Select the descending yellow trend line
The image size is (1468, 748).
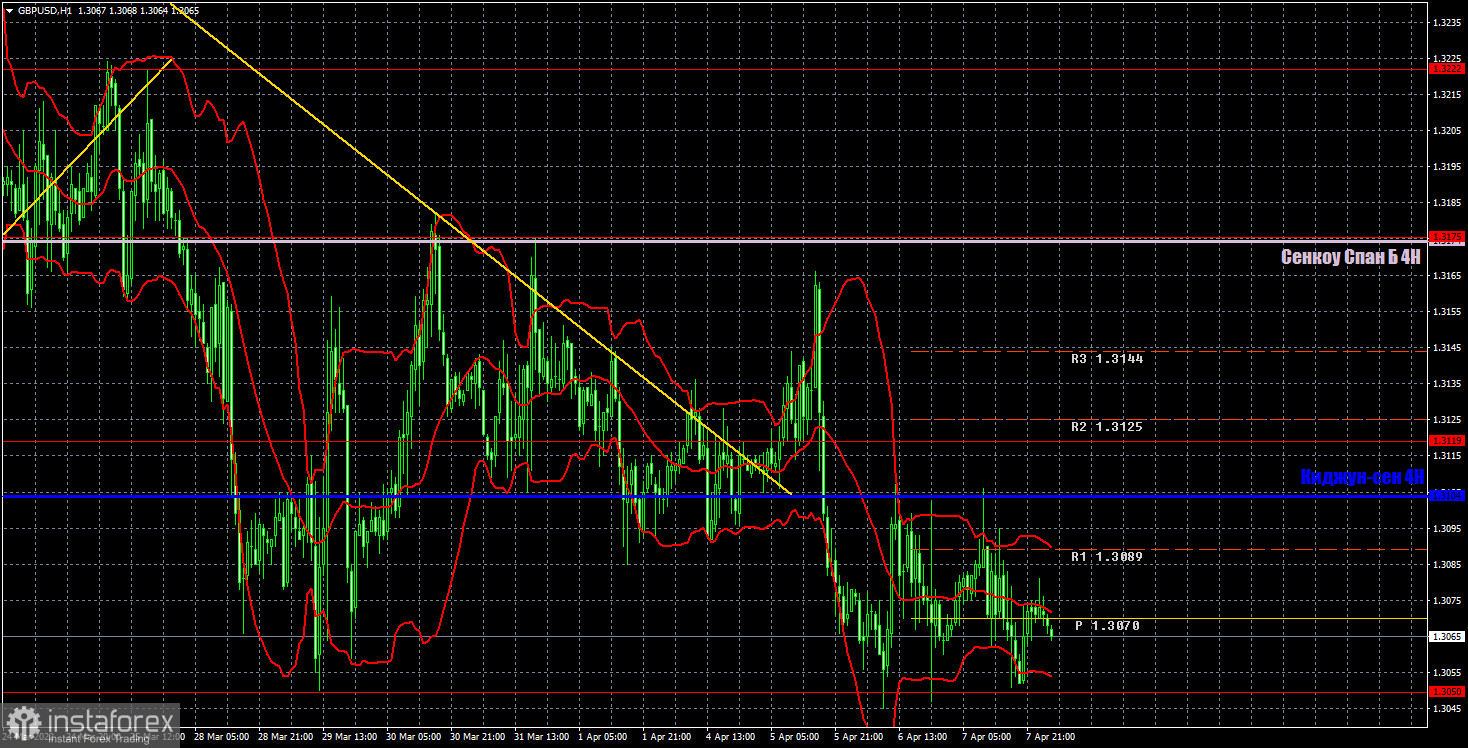[x=480, y=248]
